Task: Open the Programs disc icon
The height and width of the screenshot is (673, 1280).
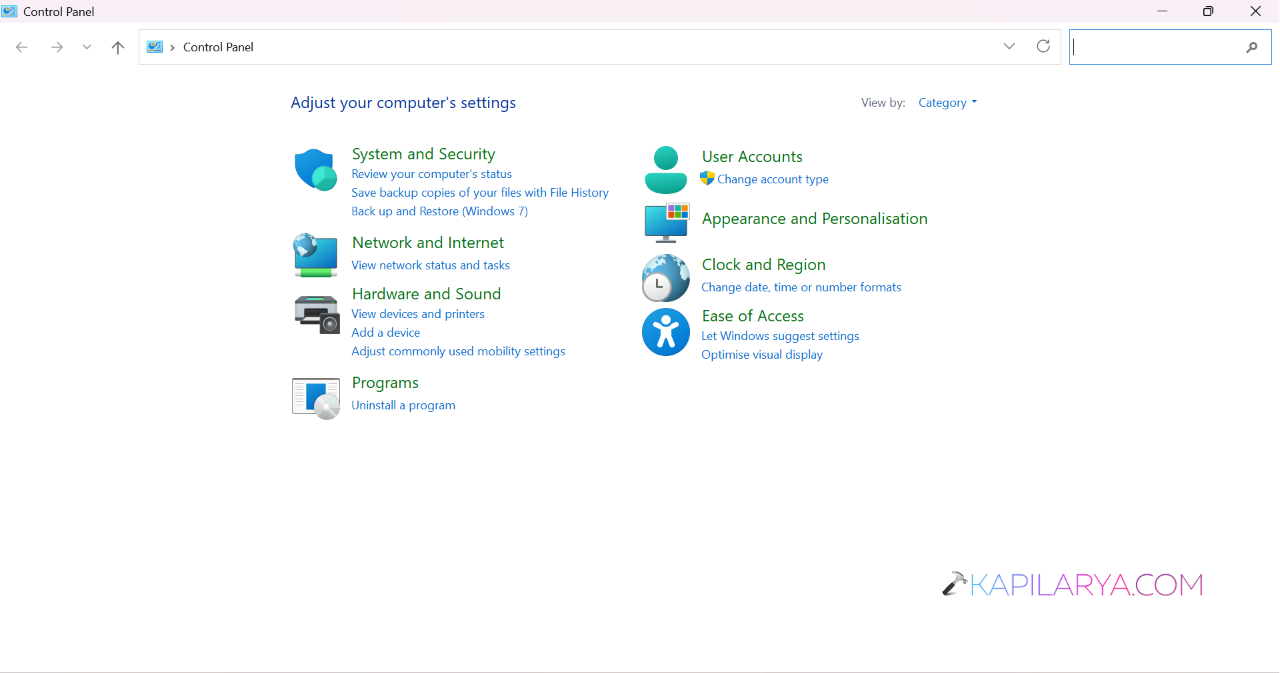Action: 316,397
